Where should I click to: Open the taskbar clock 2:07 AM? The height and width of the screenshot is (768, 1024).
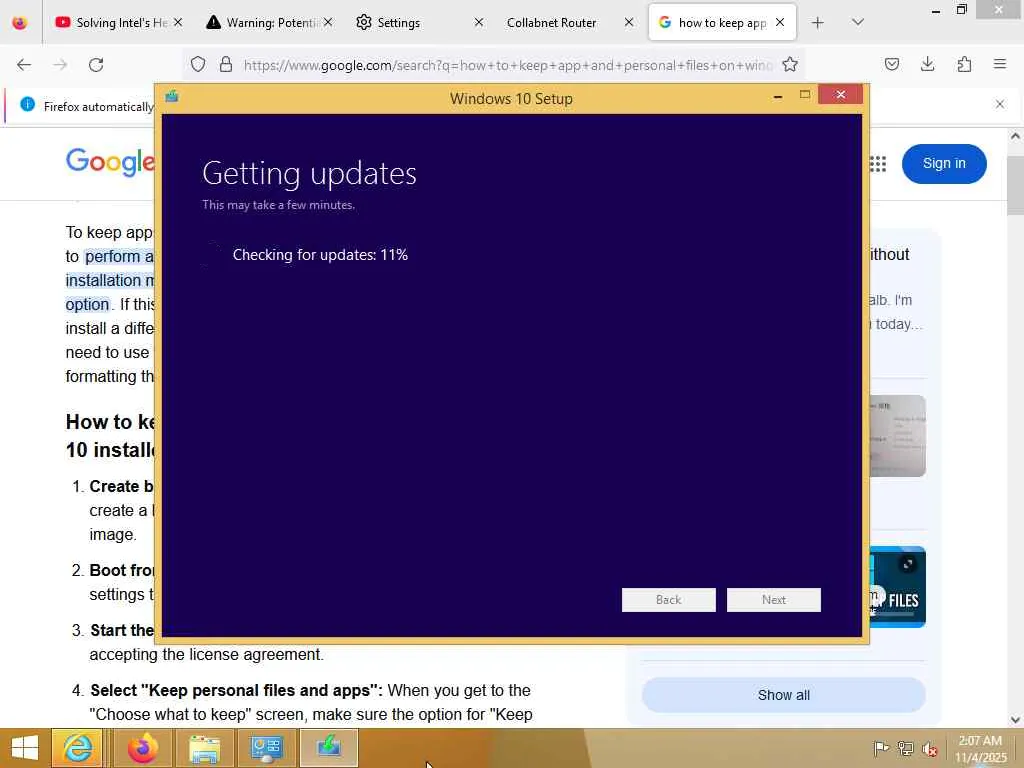980,748
